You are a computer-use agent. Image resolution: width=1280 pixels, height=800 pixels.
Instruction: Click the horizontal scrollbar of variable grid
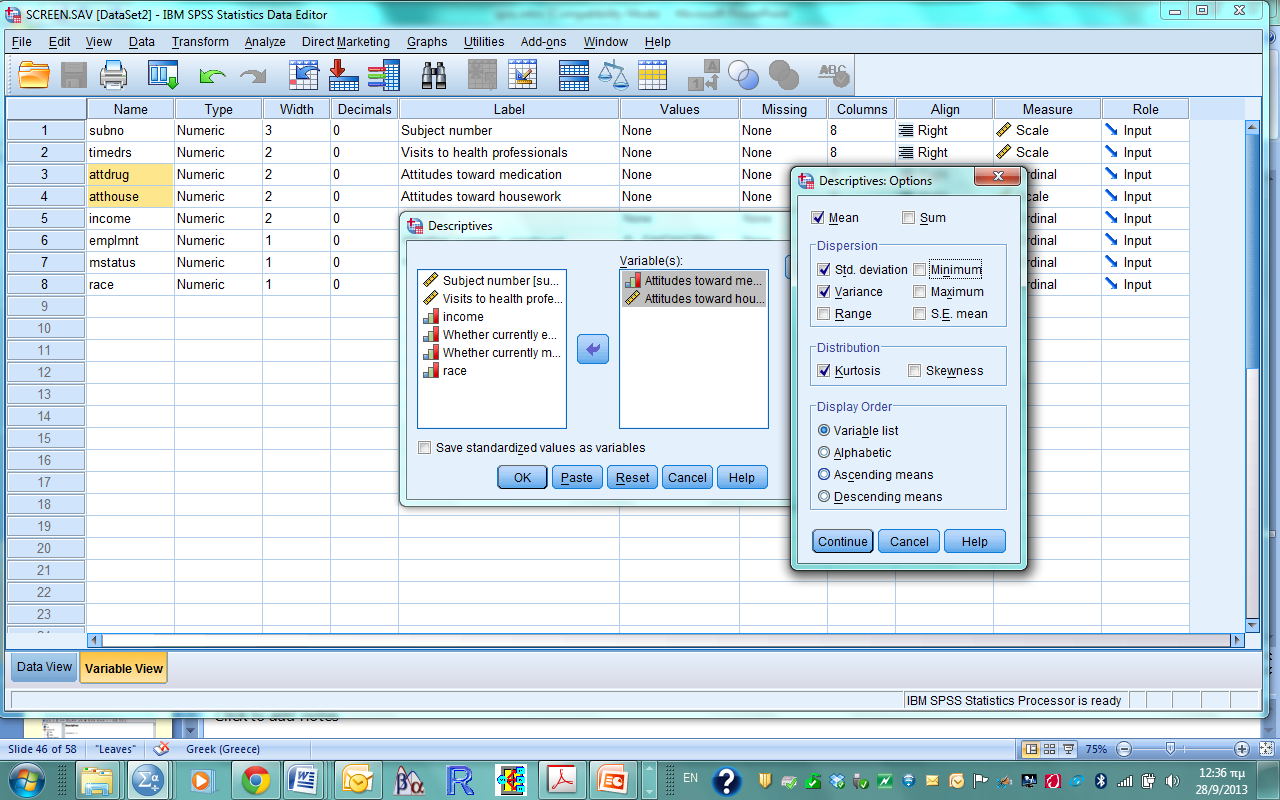pos(666,640)
